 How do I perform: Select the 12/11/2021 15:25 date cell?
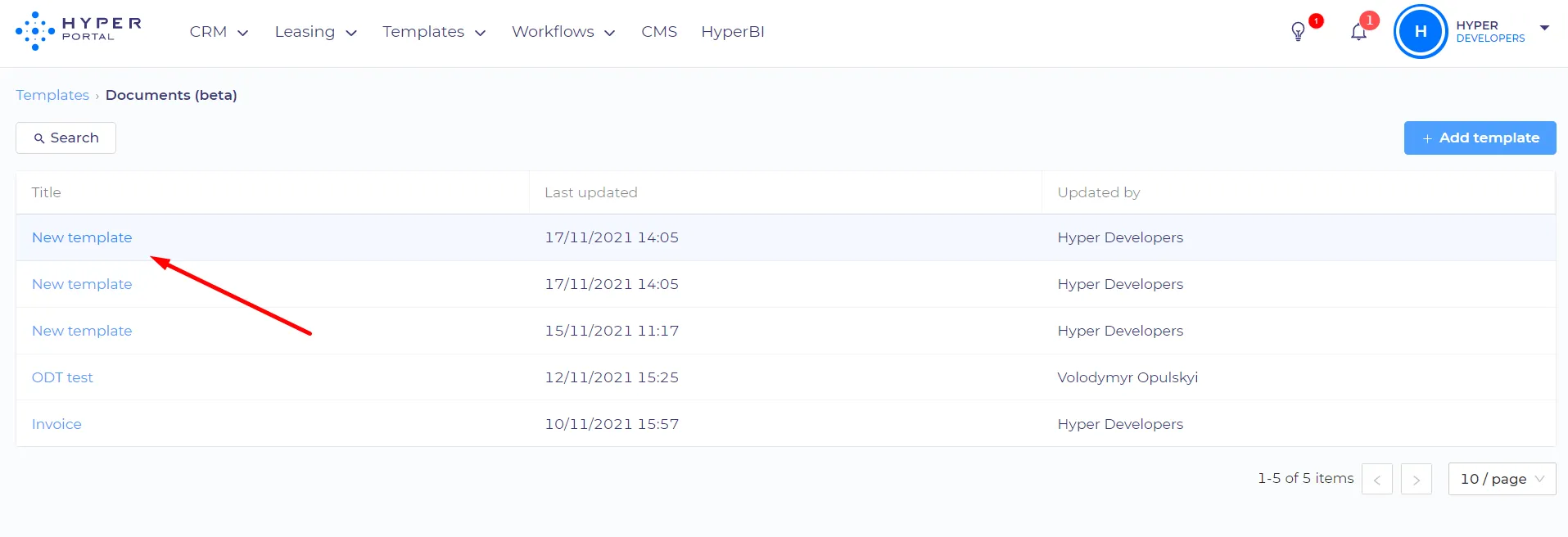point(612,377)
